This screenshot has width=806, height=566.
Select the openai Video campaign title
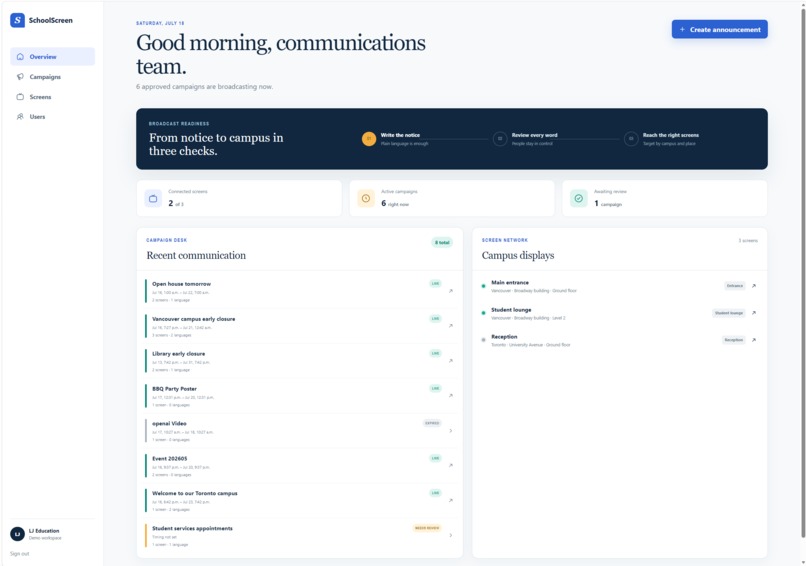click(169, 424)
